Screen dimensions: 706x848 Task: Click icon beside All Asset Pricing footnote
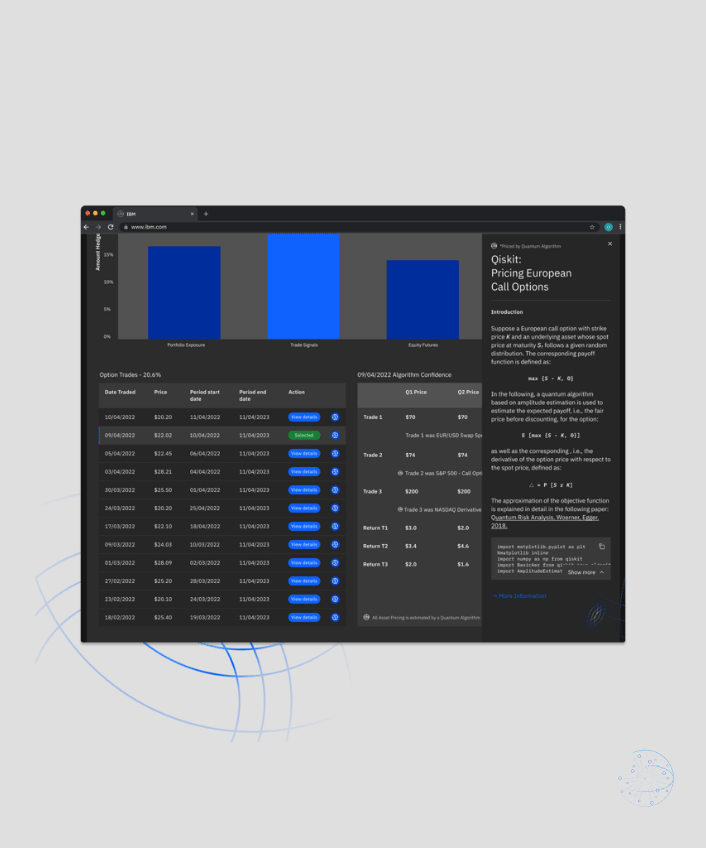[x=366, y=617]
